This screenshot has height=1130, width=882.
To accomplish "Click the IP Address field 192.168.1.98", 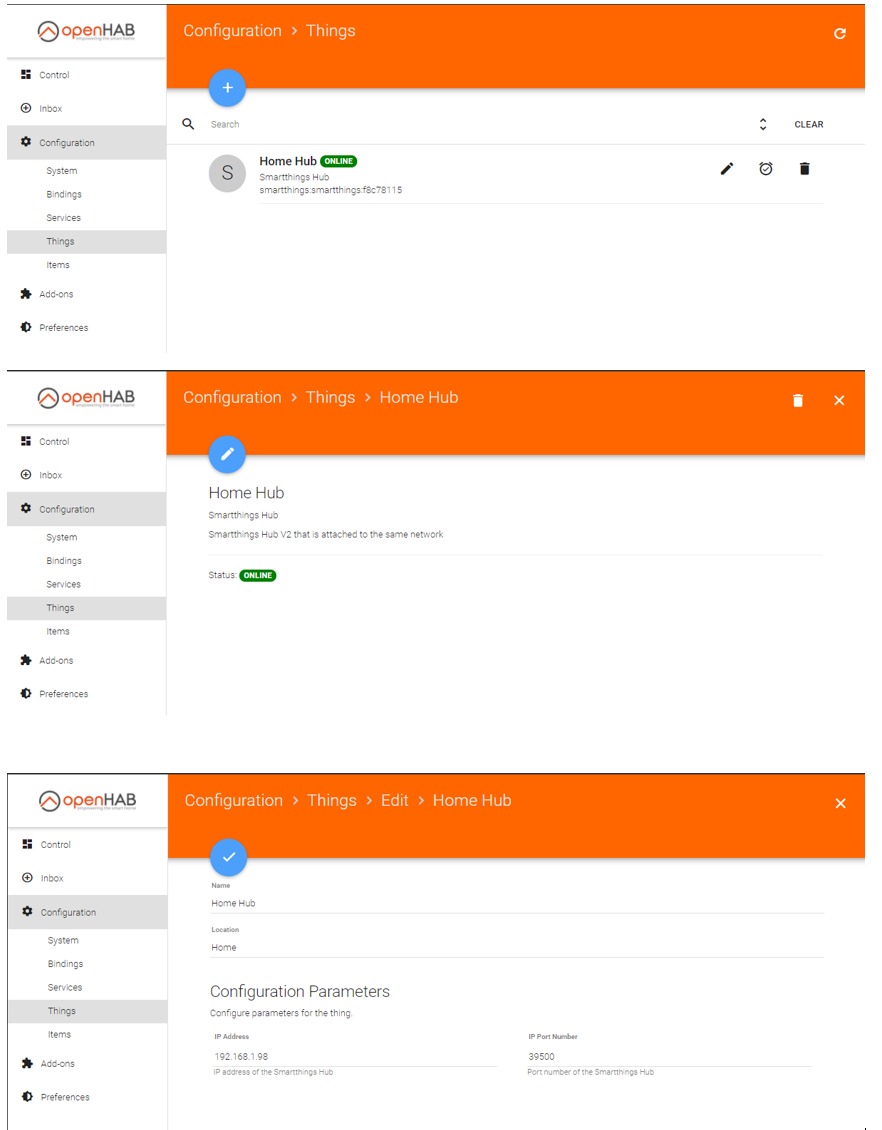I will click(x=355, y=1056).
